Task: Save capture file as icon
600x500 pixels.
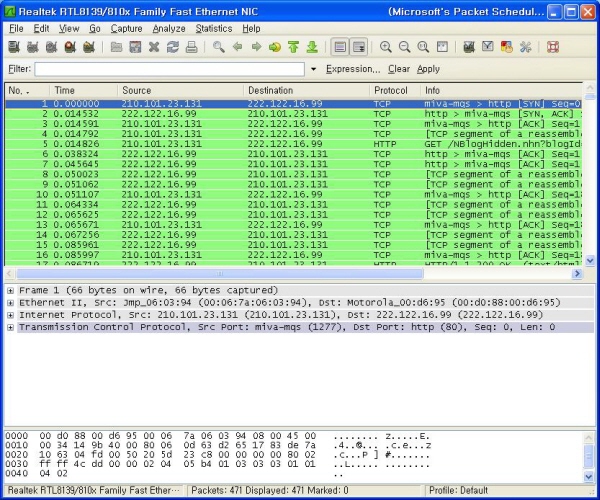Action: (135, 47)
